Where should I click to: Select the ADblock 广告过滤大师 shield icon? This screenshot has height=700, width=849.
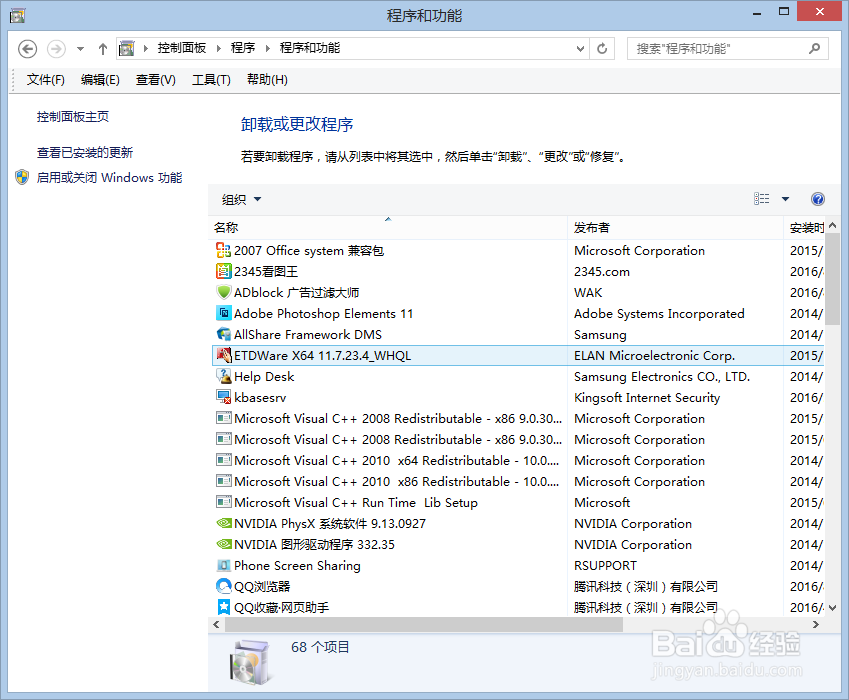224,292
